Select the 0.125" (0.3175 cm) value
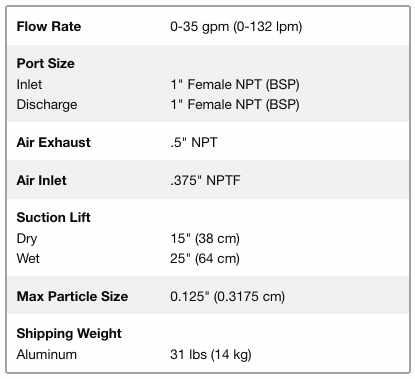415x379 pixels. (227, 297)
